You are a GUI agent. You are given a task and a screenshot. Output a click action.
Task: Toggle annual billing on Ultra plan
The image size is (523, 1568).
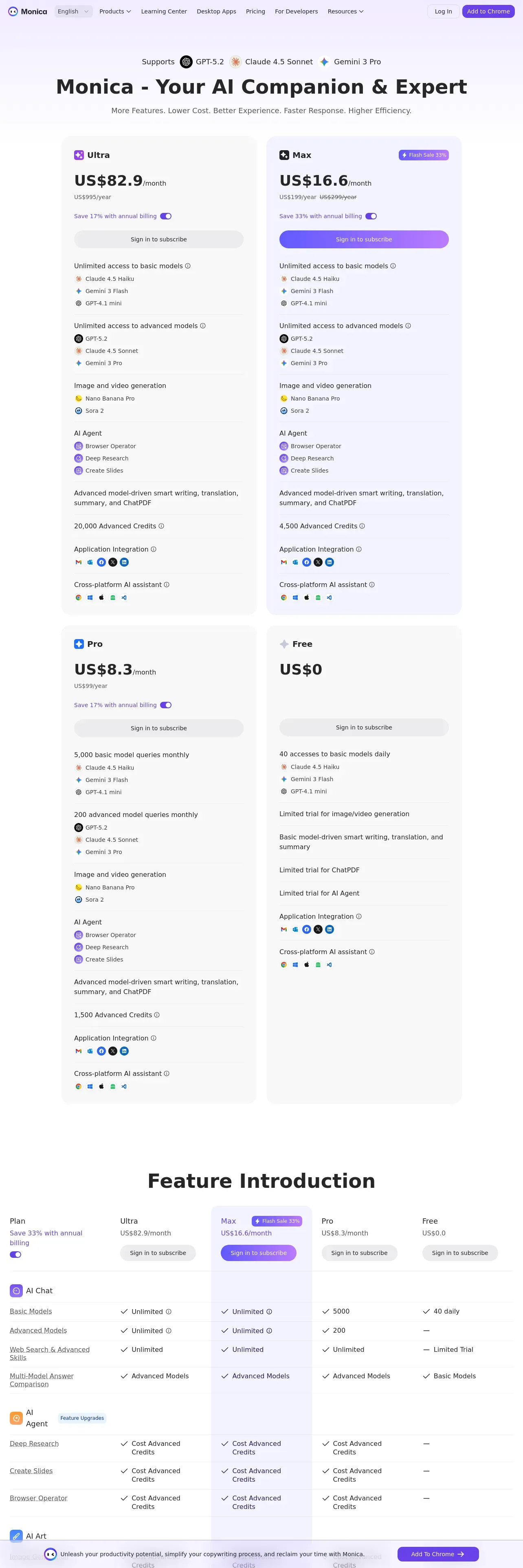click(166, 216)
